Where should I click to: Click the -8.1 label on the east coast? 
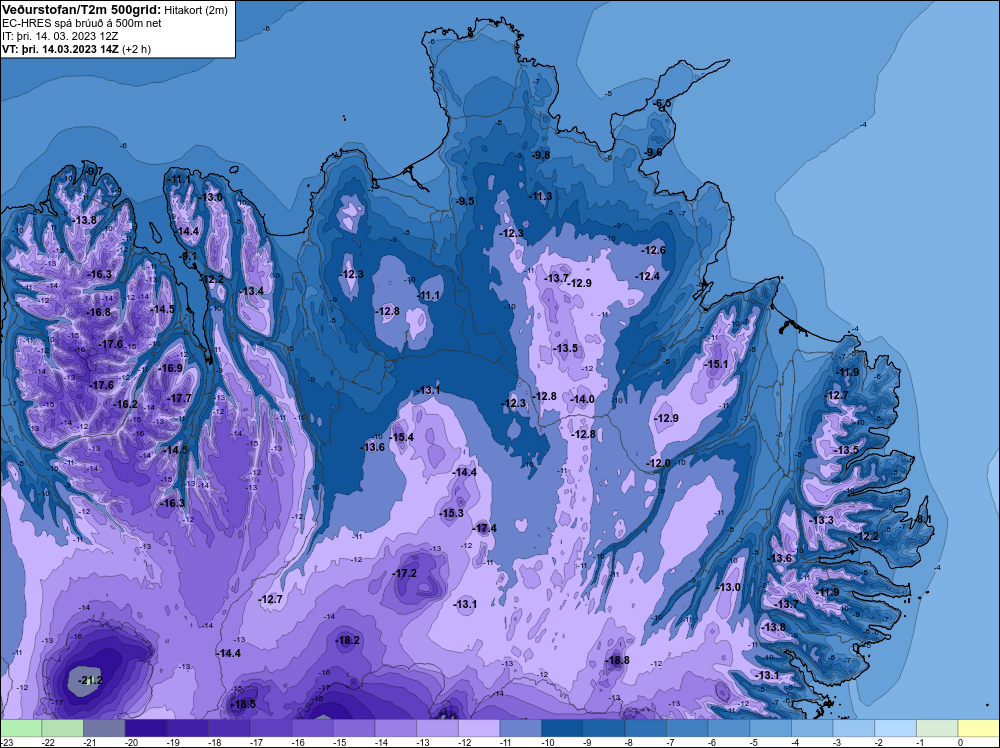pos(923,519)
